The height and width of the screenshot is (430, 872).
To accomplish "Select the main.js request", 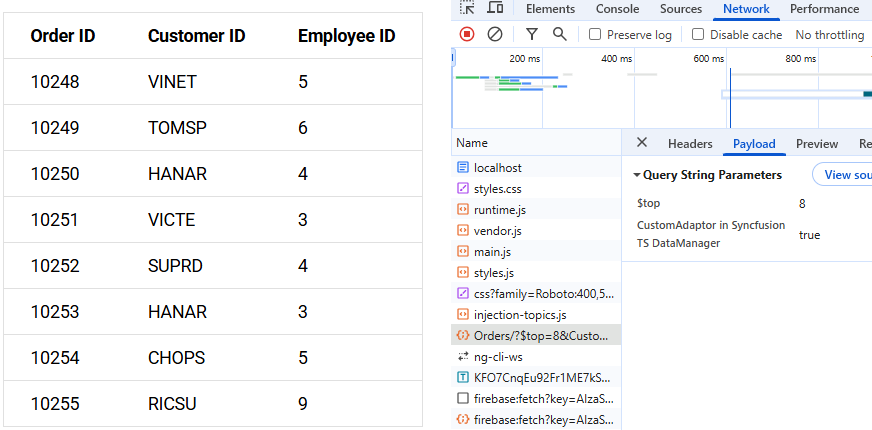I will (x=536, y=251).
